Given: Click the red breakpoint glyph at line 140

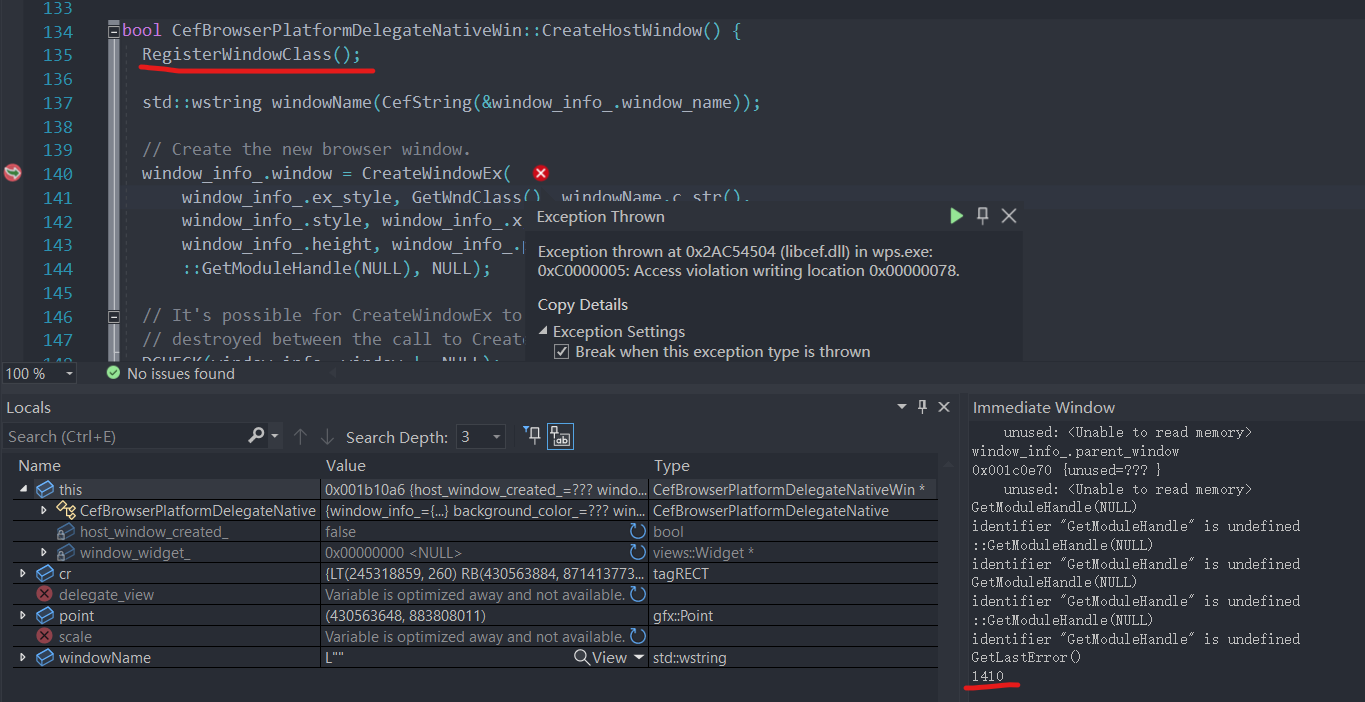Looking at the screenshot, I should coord(11,173).
